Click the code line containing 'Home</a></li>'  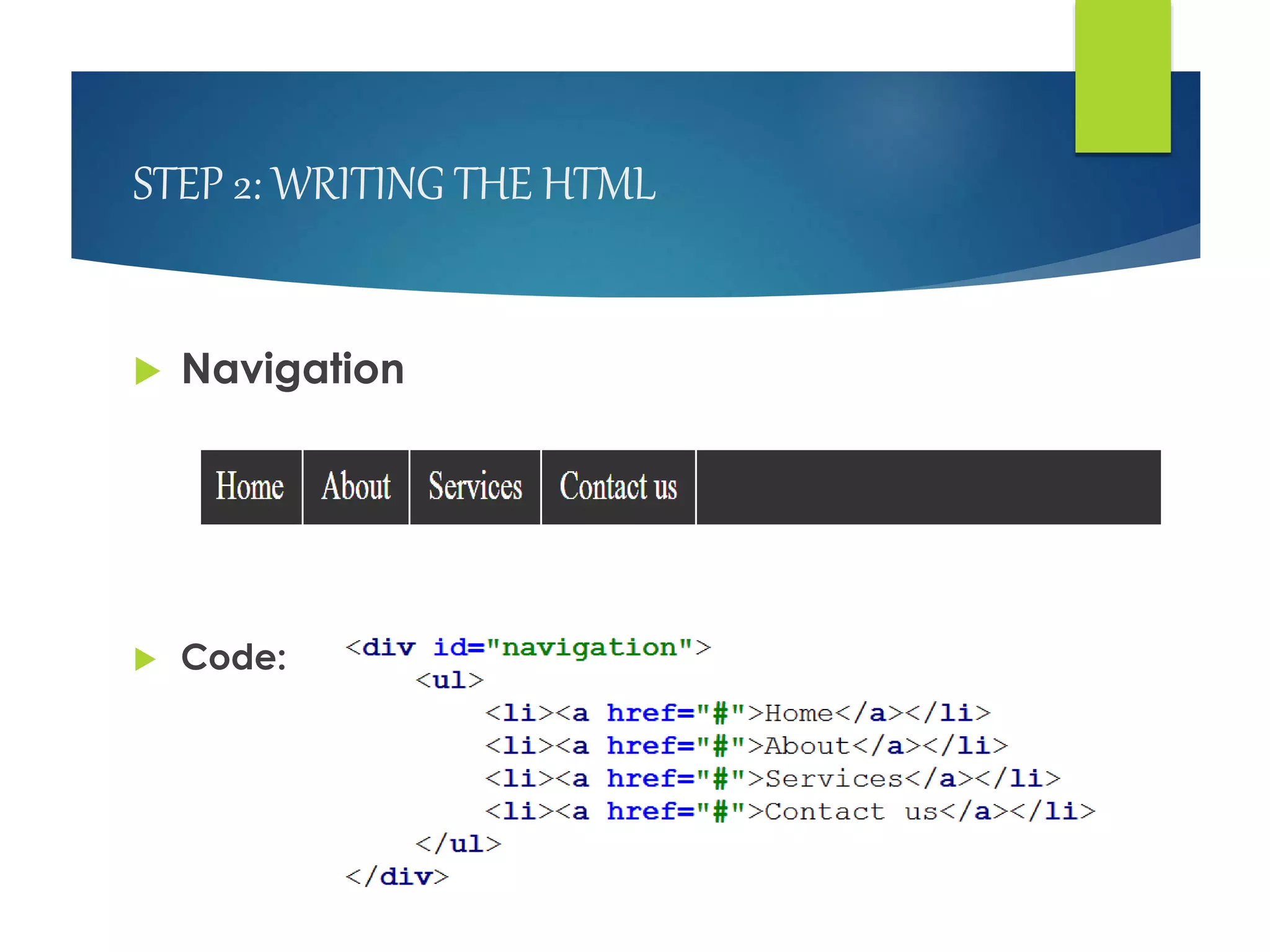click(738, 713)
